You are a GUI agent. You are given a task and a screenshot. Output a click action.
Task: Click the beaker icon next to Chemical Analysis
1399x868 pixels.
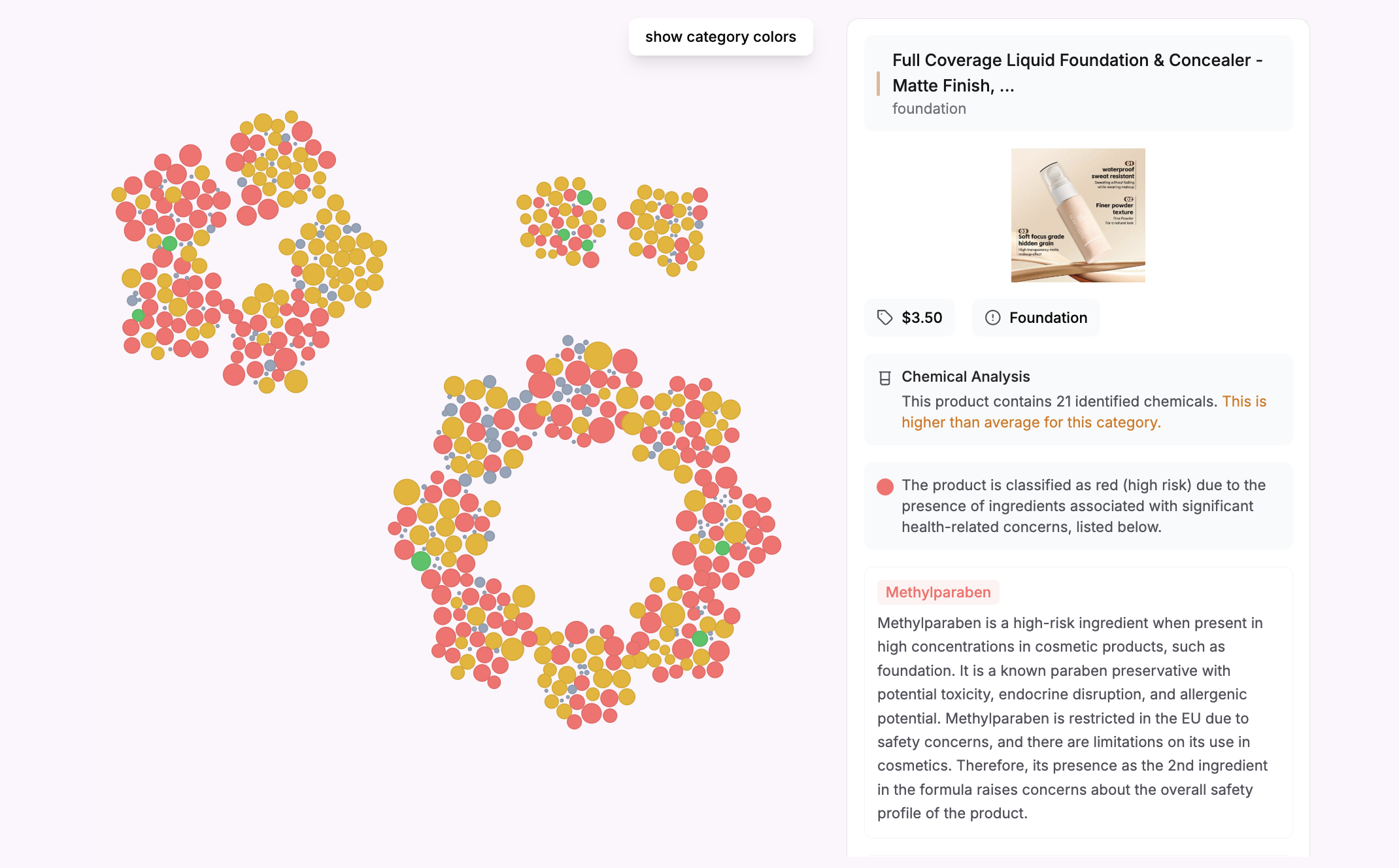(885, 378)
